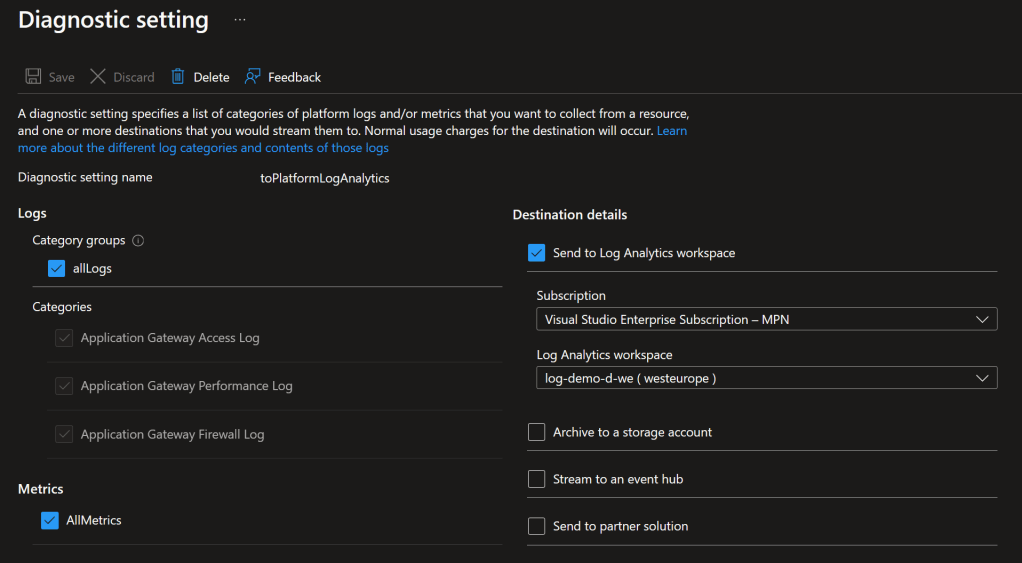Click the Feedback button label
This screenshot has width=1022, height=563.
point(294,77)
